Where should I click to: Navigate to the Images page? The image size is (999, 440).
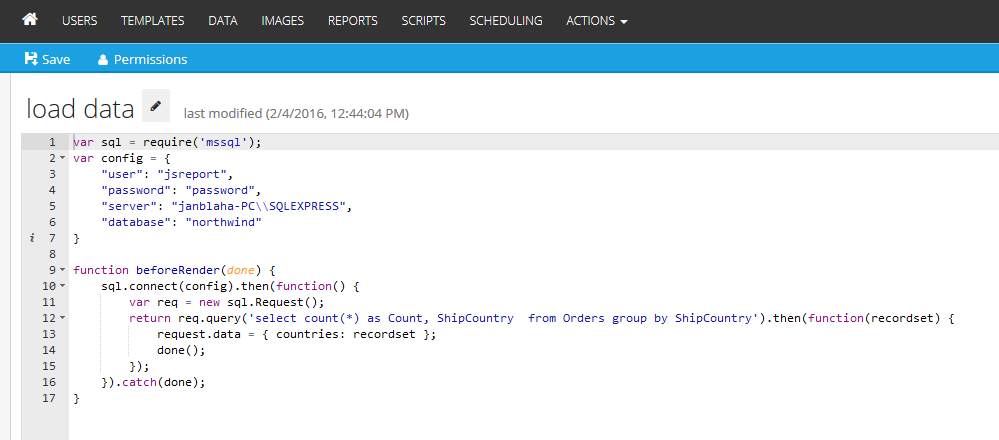(282, 20)
